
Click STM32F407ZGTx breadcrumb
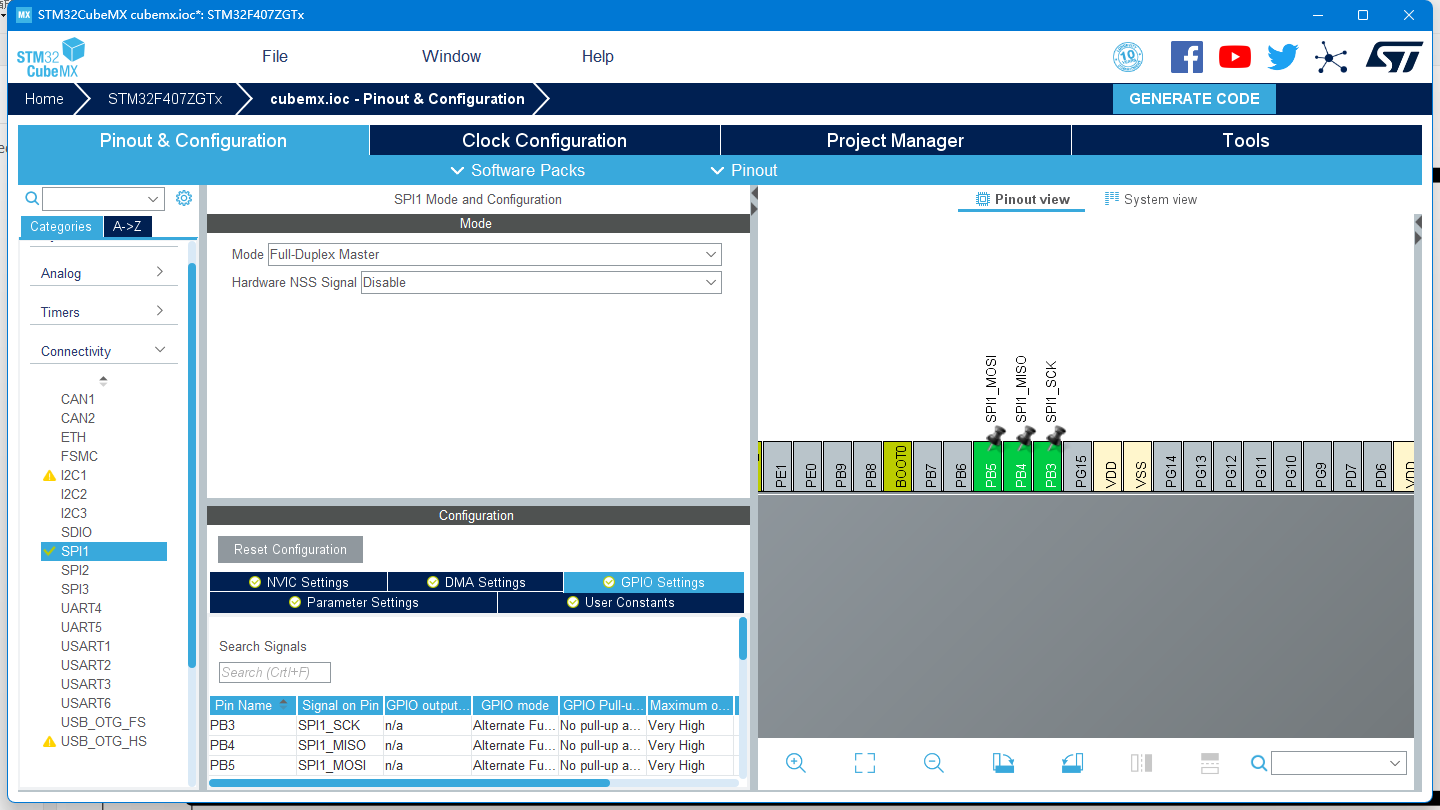(165, 99)
